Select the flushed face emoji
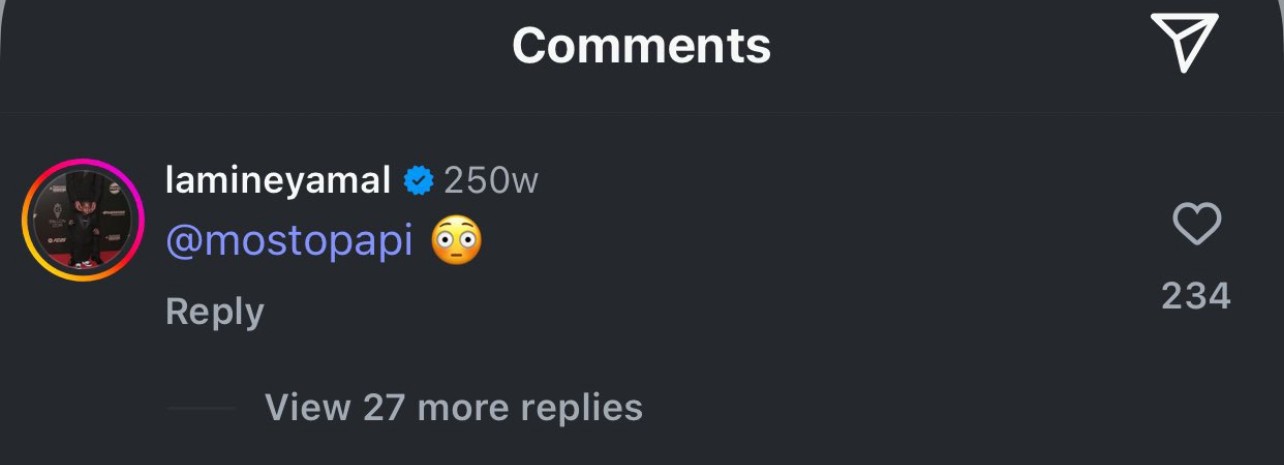Image resolution: width=1284 pixels, height=465 pixels. (x=457, y=241)
